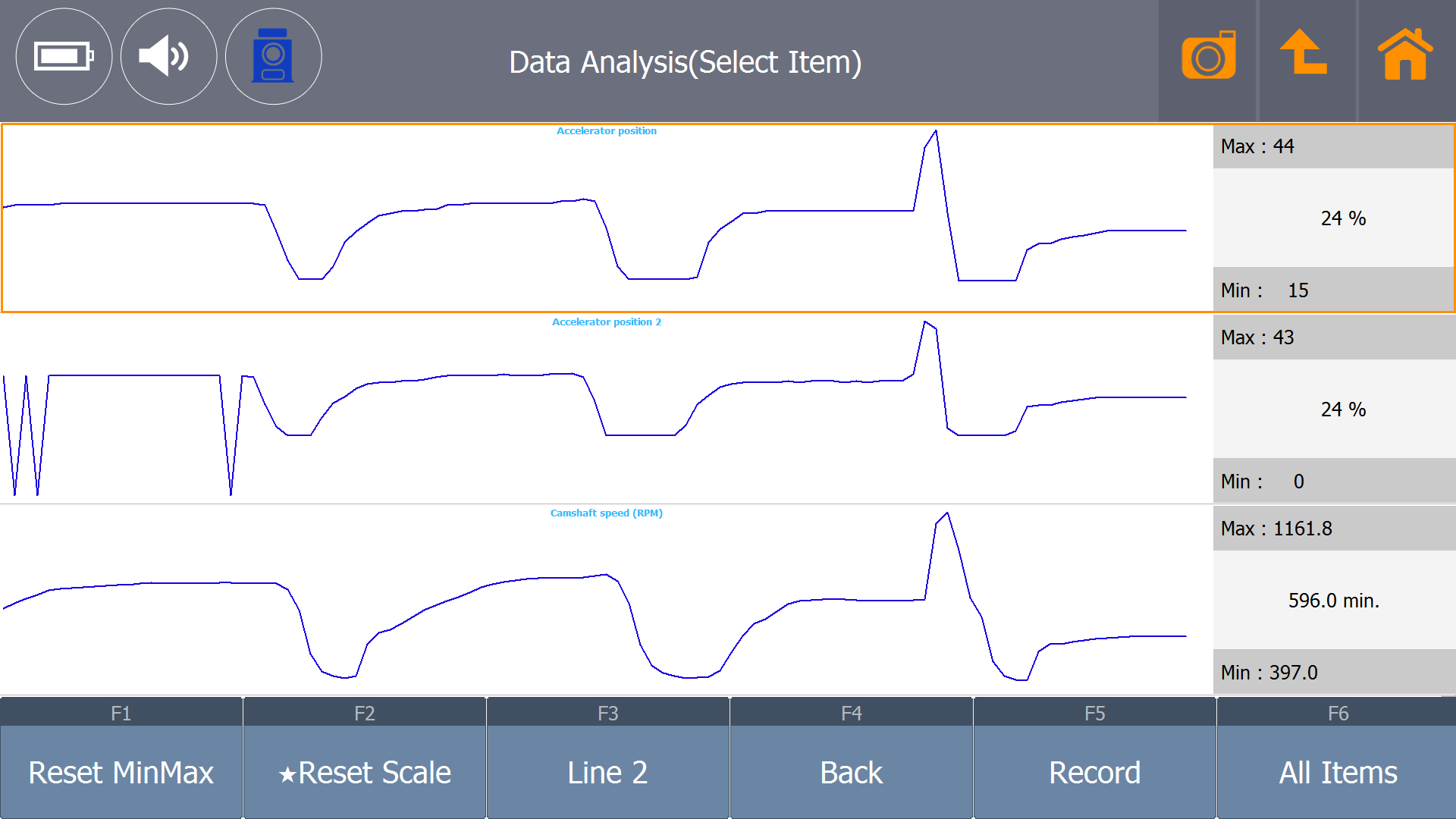Click the Accelerator position 24 % value

coord(1342,218)
